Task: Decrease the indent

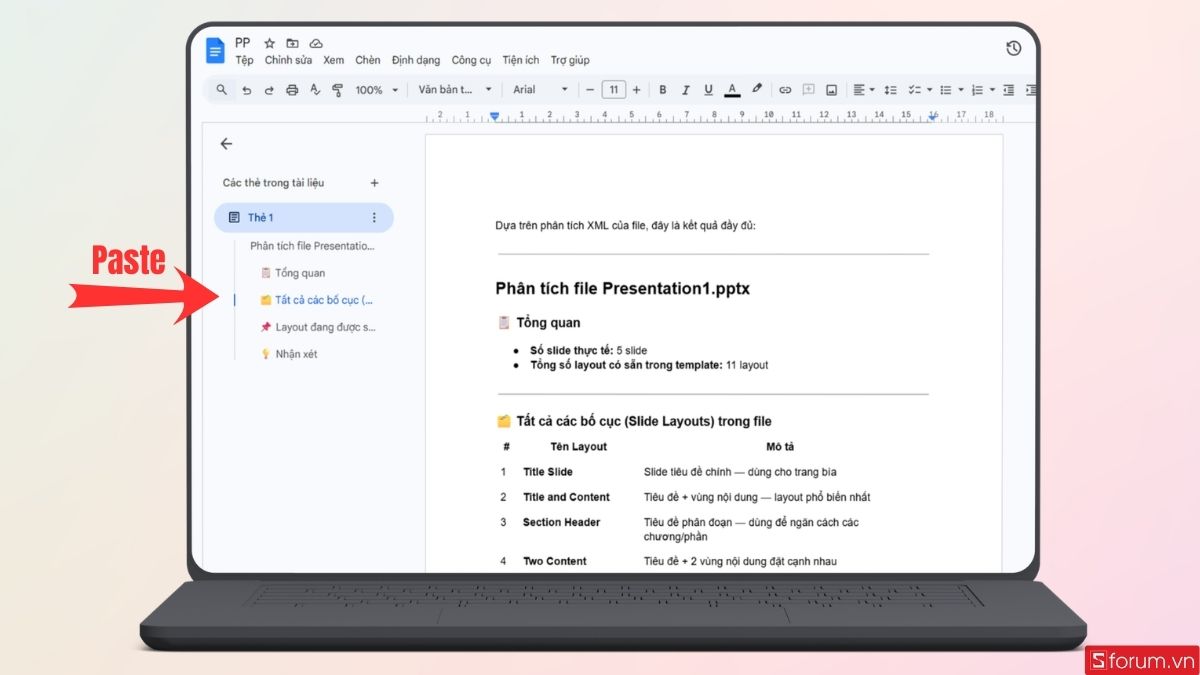Action: click(x=1008, y=90)
